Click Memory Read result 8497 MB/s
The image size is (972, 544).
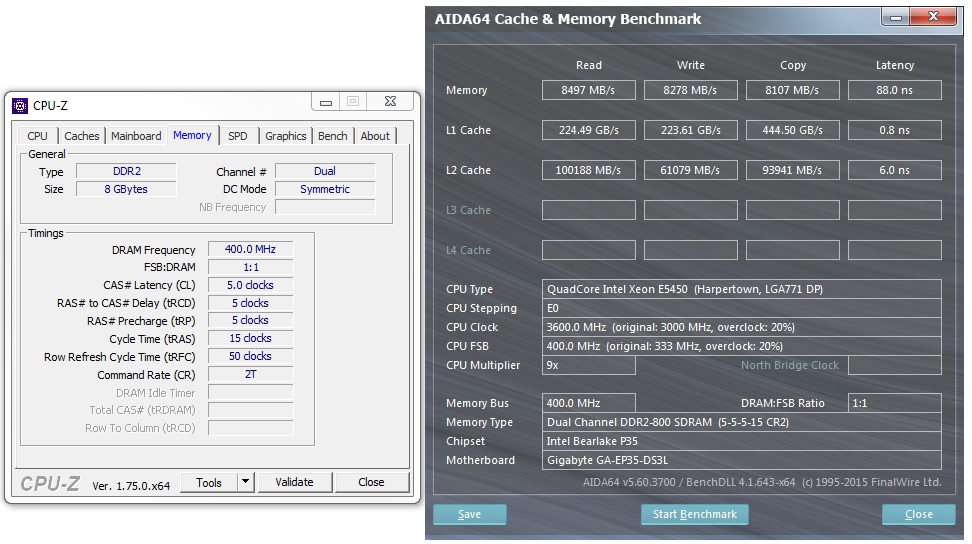click(588, 90)
